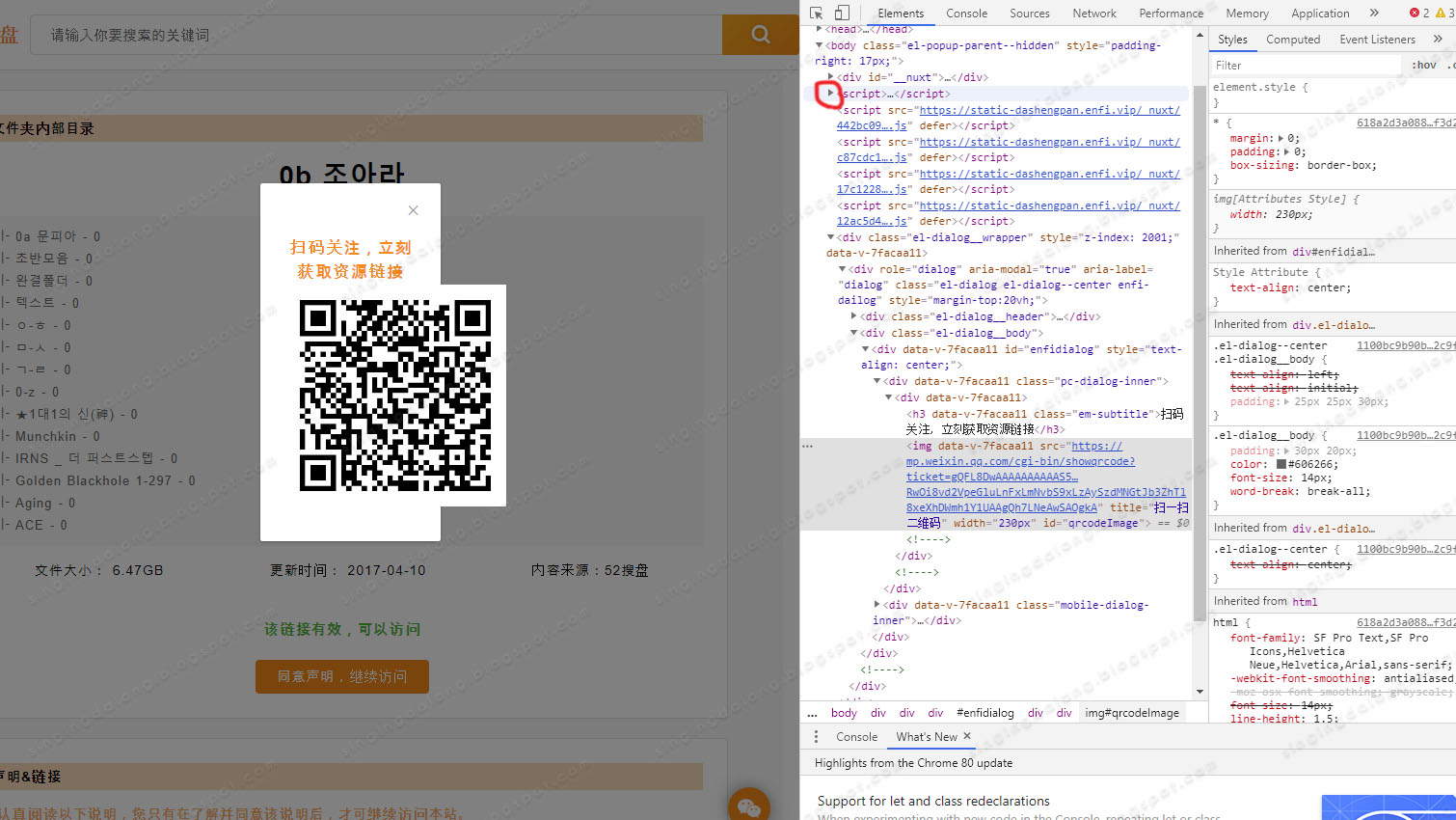Select #enfidialog in the DOM breadcrumb
Image resolution: width=1456 pixels, height=820 pixels.
pos(985,713)
